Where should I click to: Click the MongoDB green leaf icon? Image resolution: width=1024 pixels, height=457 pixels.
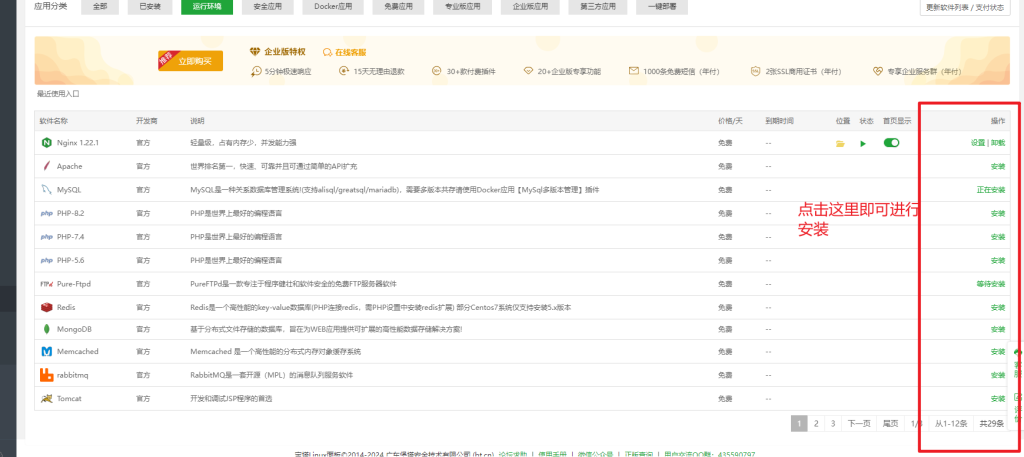[46, 329]
